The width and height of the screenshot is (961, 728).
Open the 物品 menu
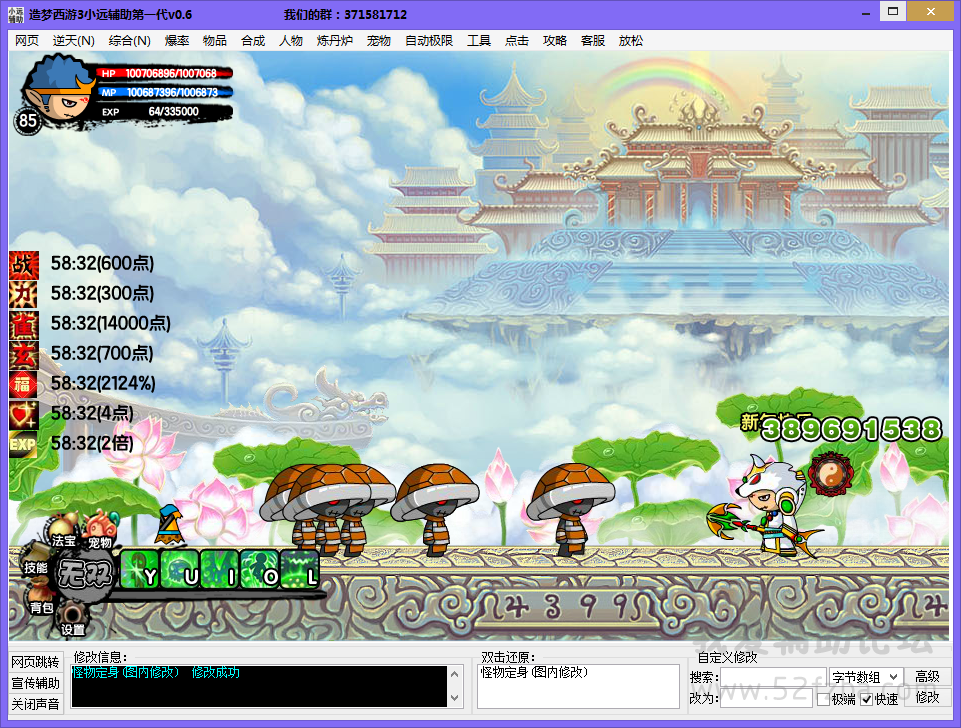pyautogui.click(x=215, y=41)
